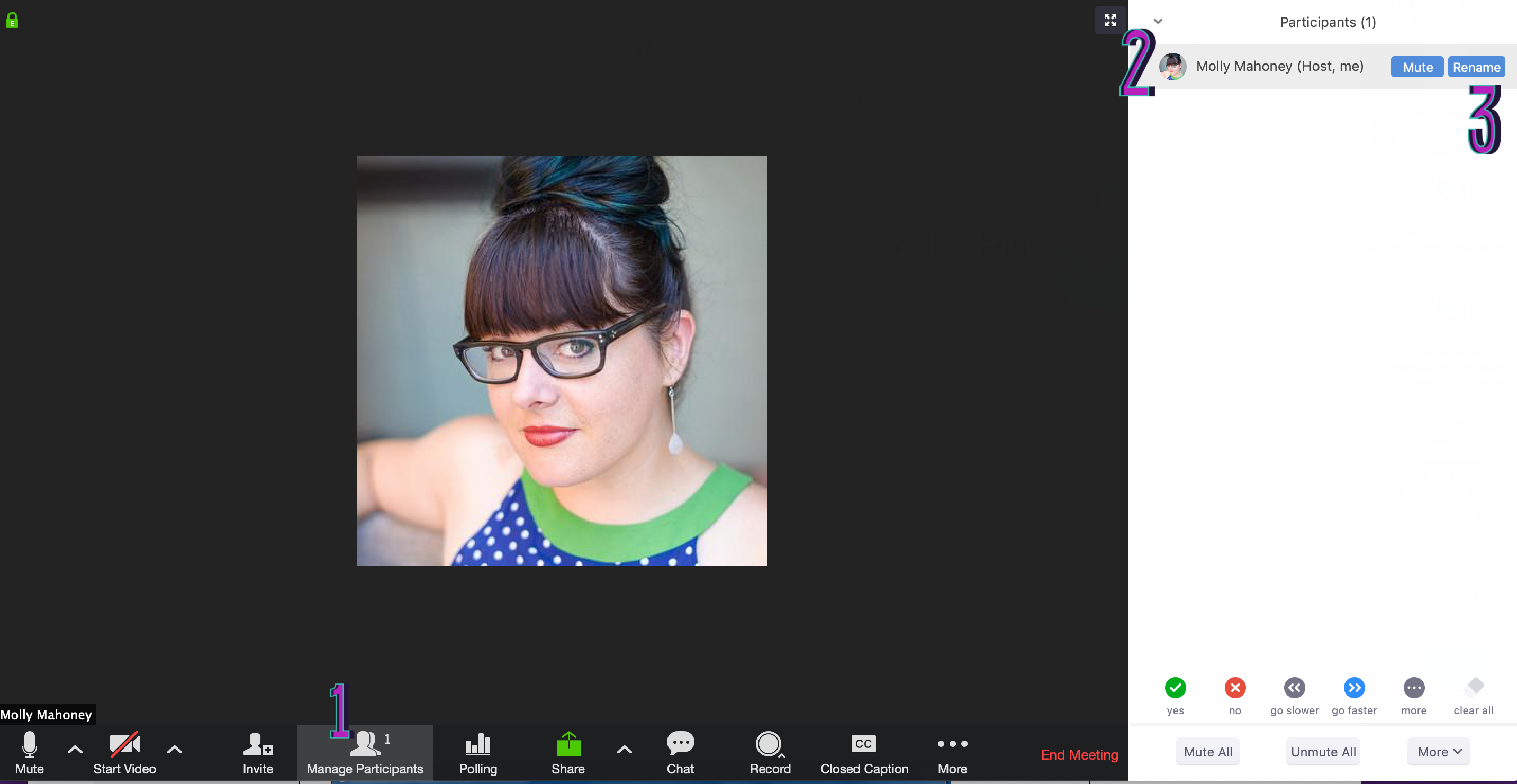Click Rename next to Molly Mahoney

[1476, 67]
